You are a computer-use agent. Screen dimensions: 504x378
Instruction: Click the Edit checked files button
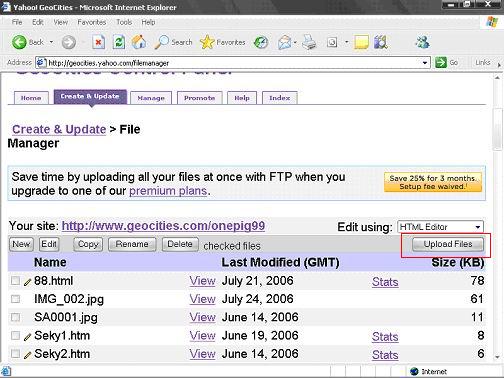[49, 244]
